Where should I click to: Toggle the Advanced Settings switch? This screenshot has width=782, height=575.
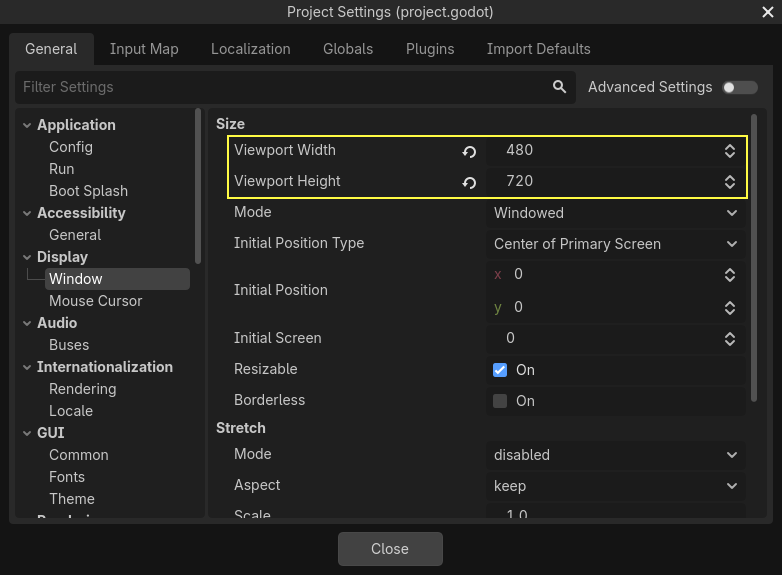click(740, 87)
